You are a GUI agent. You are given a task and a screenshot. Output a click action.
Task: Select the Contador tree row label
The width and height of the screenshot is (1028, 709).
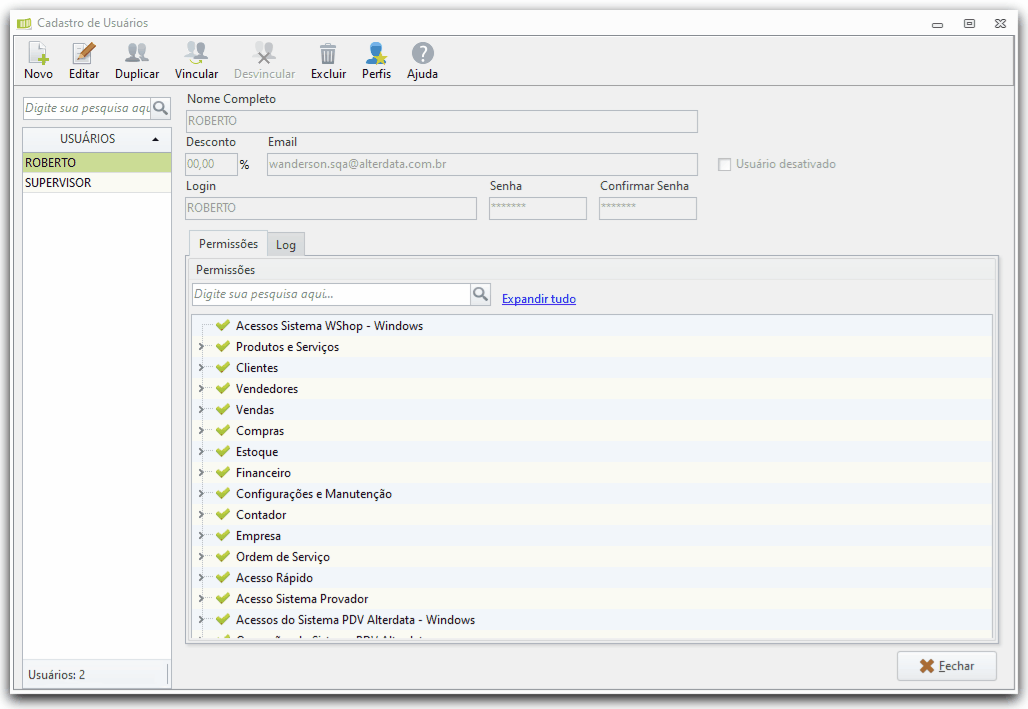point(261,515)
